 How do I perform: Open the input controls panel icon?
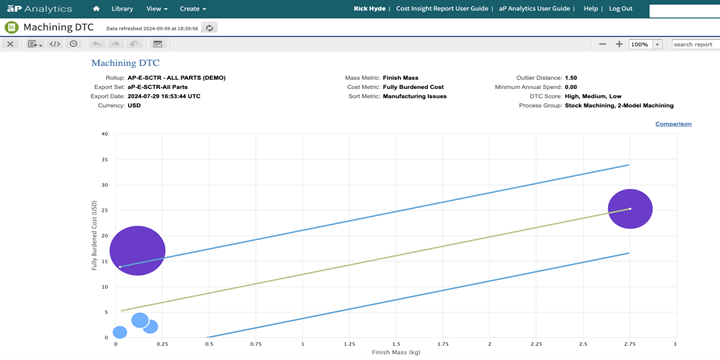158,44
